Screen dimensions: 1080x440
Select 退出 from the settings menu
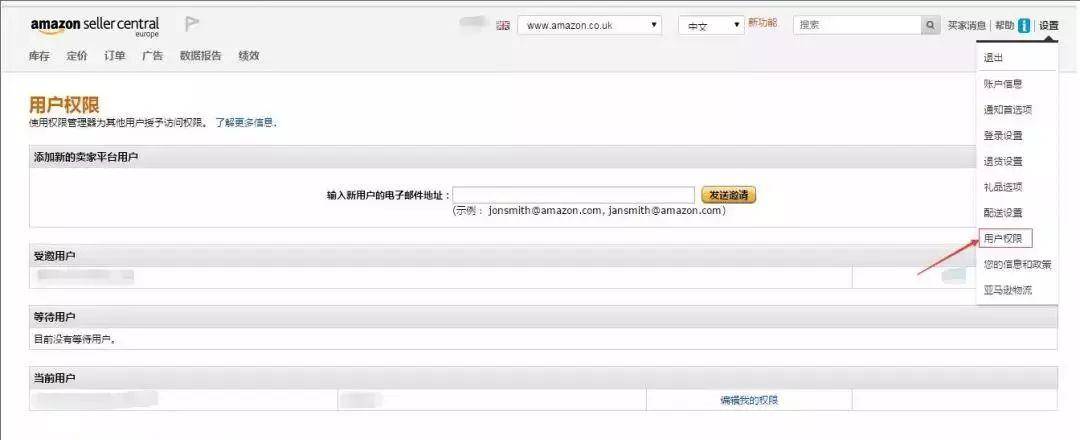(993, 58)
